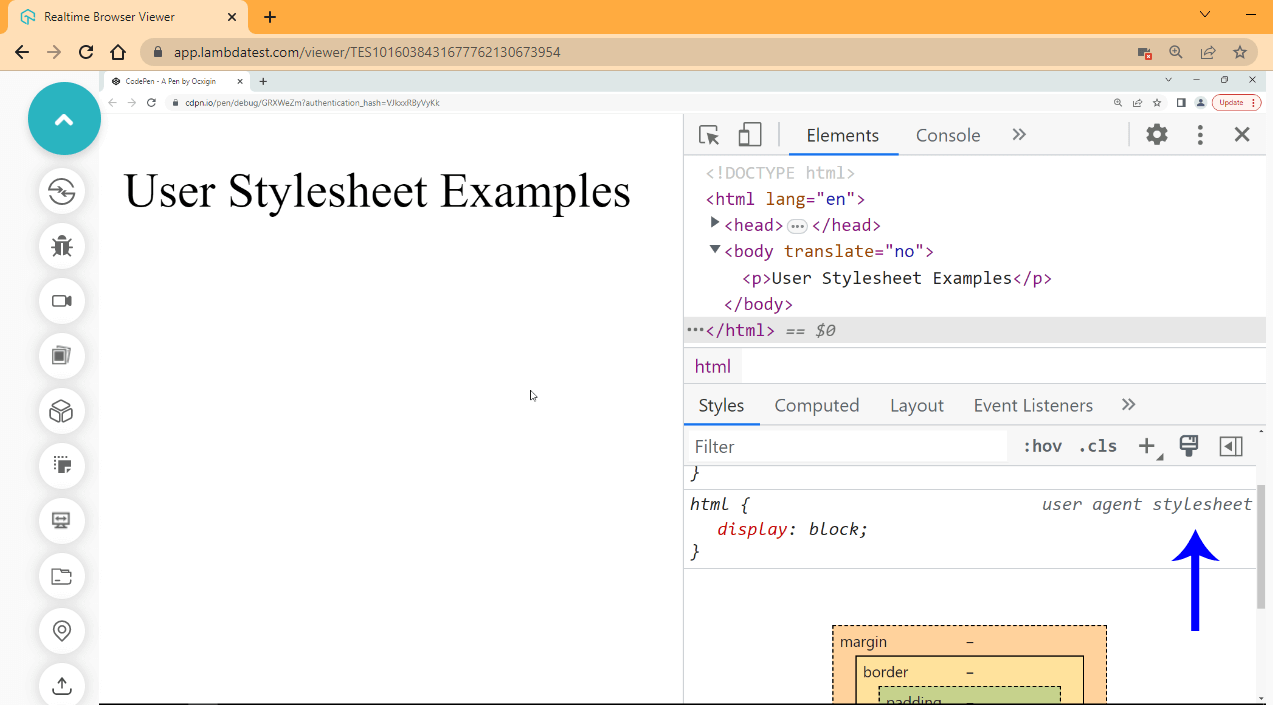Open the Computed tab in styles pane
Viewport: 1273px width, 705px height.
[817, 405]
